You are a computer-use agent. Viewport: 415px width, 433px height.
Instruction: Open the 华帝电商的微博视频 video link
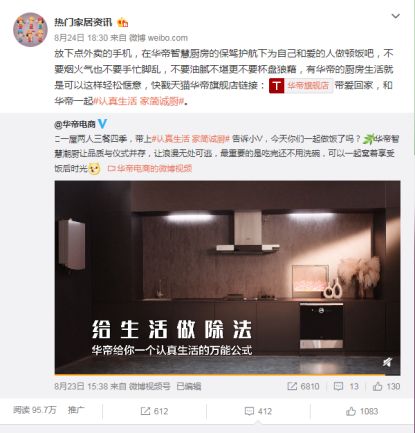(x=150, y=168)
